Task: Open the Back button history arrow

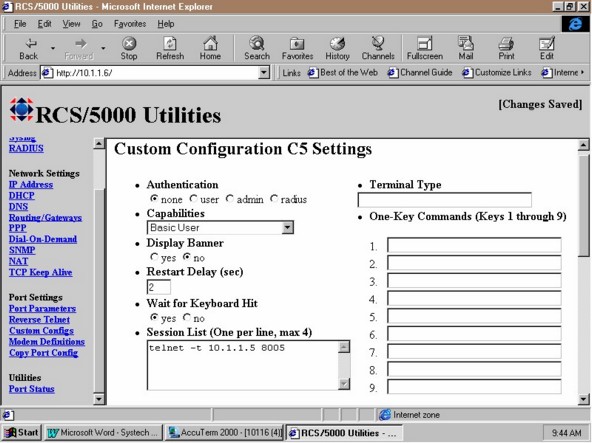Action: 53,48
